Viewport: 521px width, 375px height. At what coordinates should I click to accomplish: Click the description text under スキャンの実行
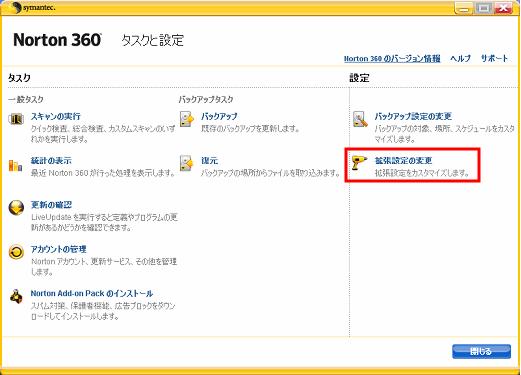(103, 134)
